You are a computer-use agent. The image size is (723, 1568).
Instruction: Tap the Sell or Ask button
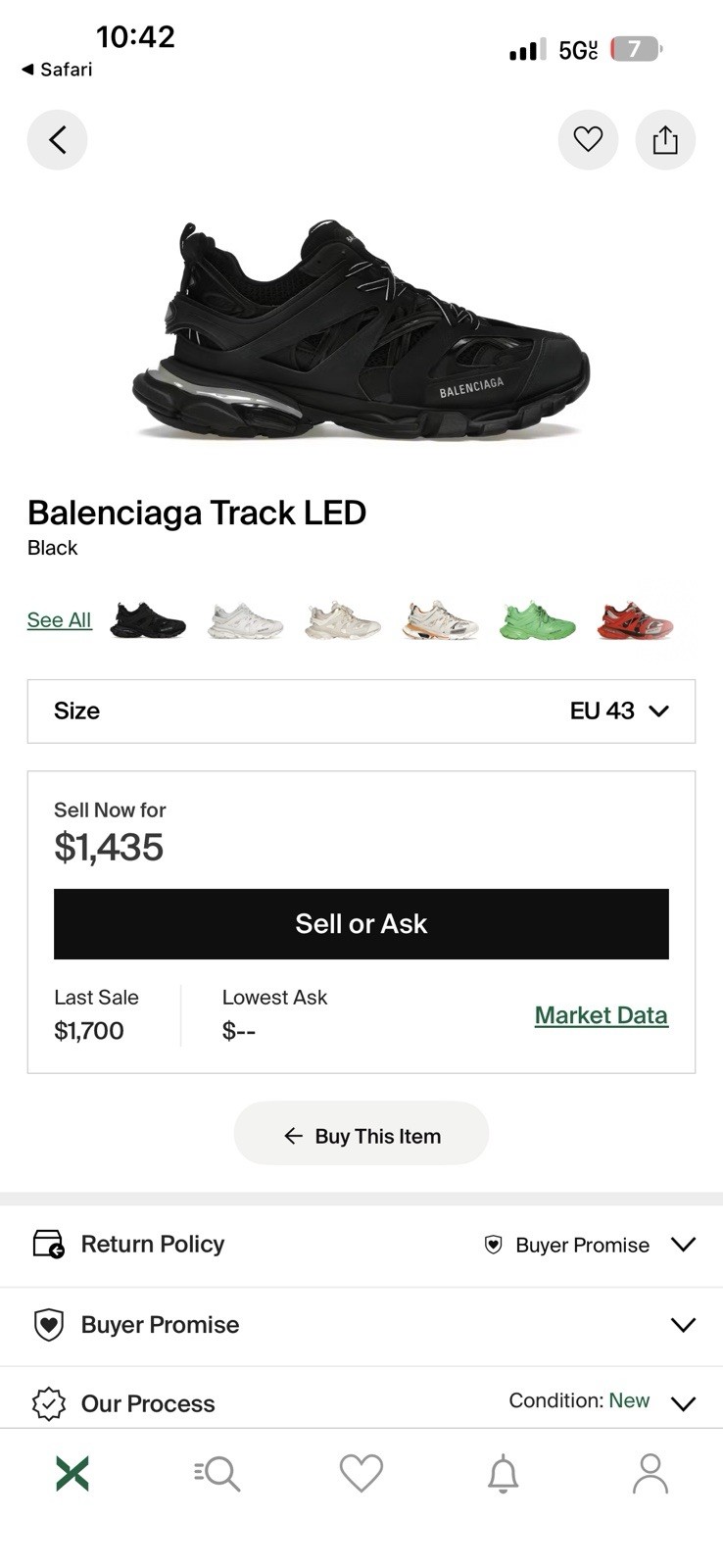tap(361, 923)
